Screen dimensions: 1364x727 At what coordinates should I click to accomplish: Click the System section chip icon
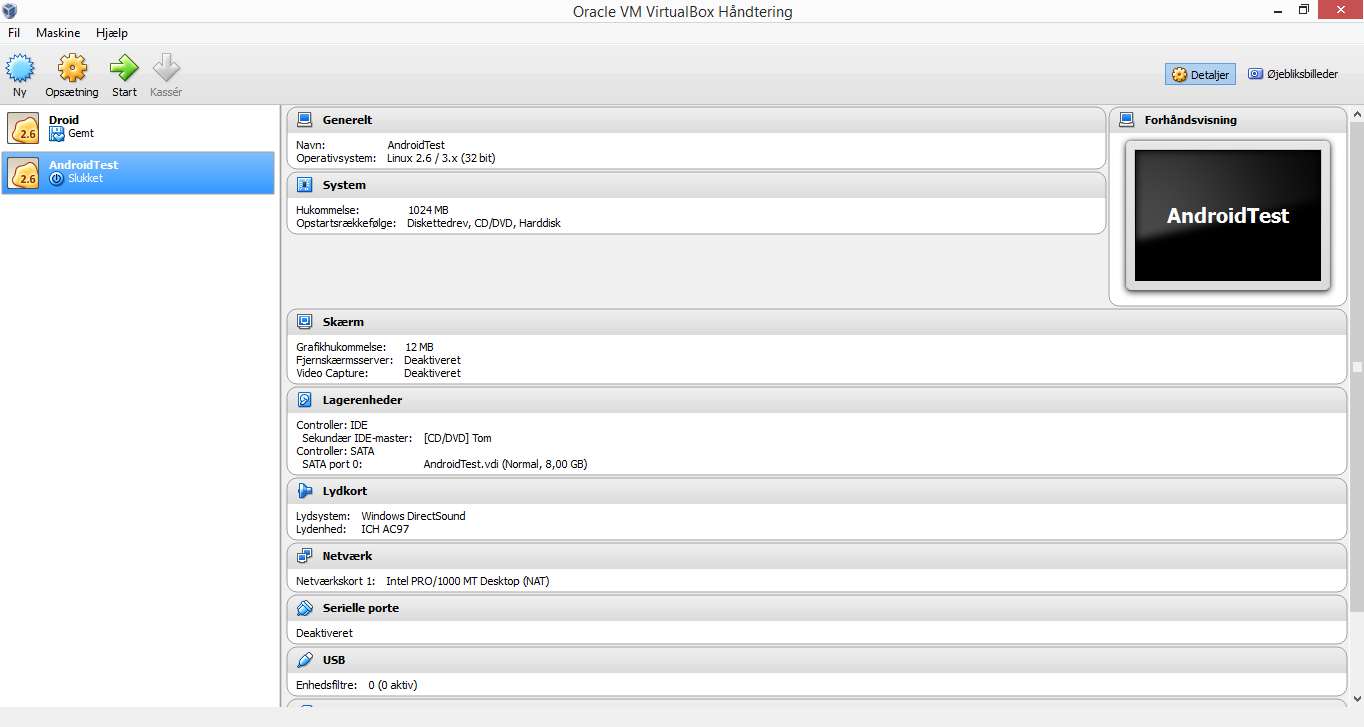305,185
